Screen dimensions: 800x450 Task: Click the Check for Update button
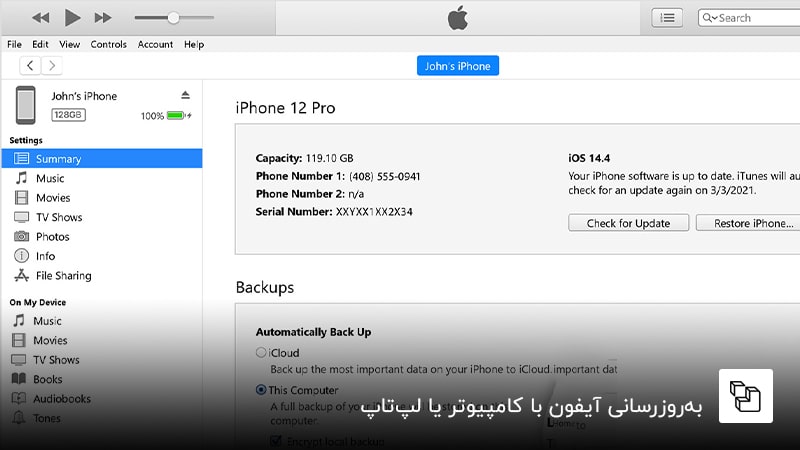629,223
